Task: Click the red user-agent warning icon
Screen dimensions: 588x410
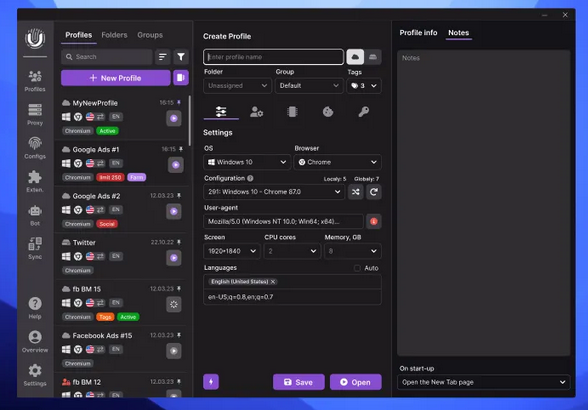Action: tap(374, 221)
